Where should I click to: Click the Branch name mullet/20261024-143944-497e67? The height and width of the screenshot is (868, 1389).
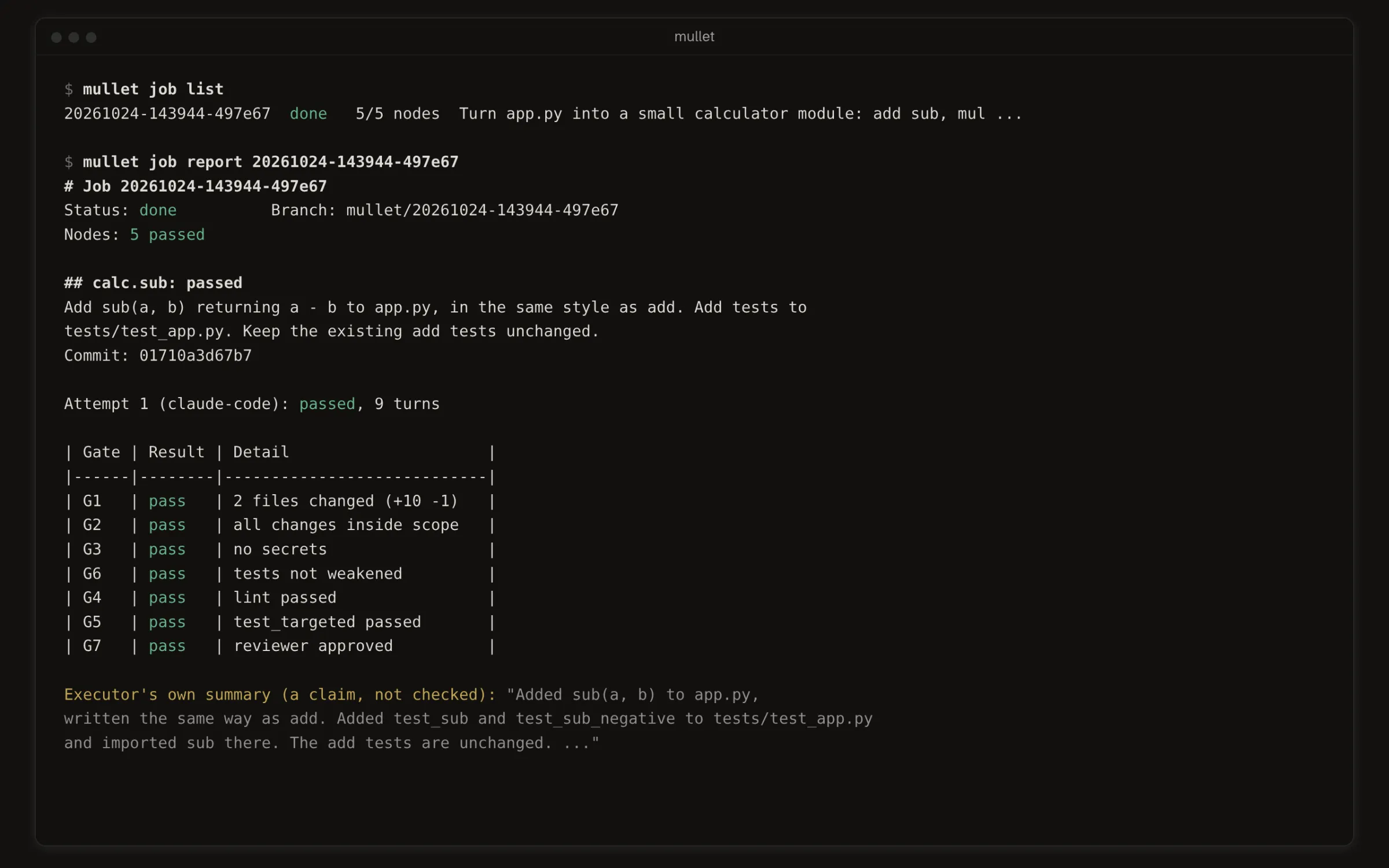[482, 210]
